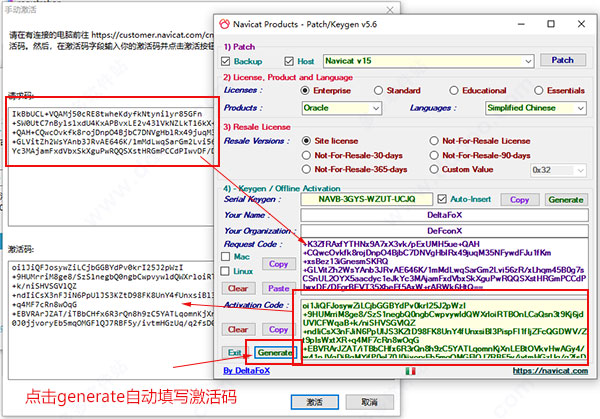Open the Products dropdown showing Oracle

[x=342, y=108]
